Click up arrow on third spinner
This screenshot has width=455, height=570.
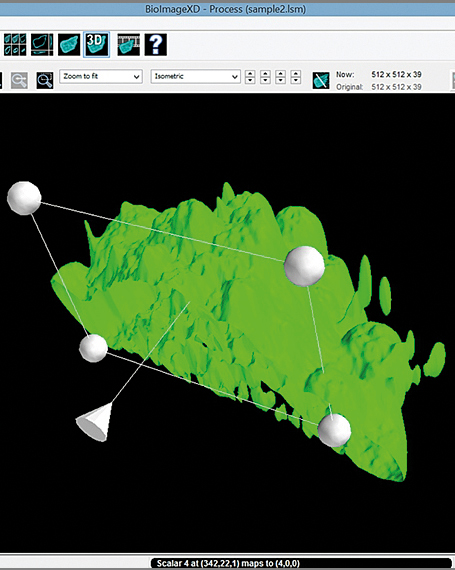[281, 73]
